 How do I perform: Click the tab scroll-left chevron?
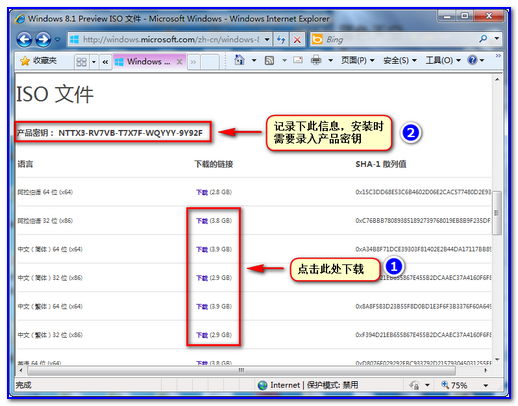click(105, 62)
